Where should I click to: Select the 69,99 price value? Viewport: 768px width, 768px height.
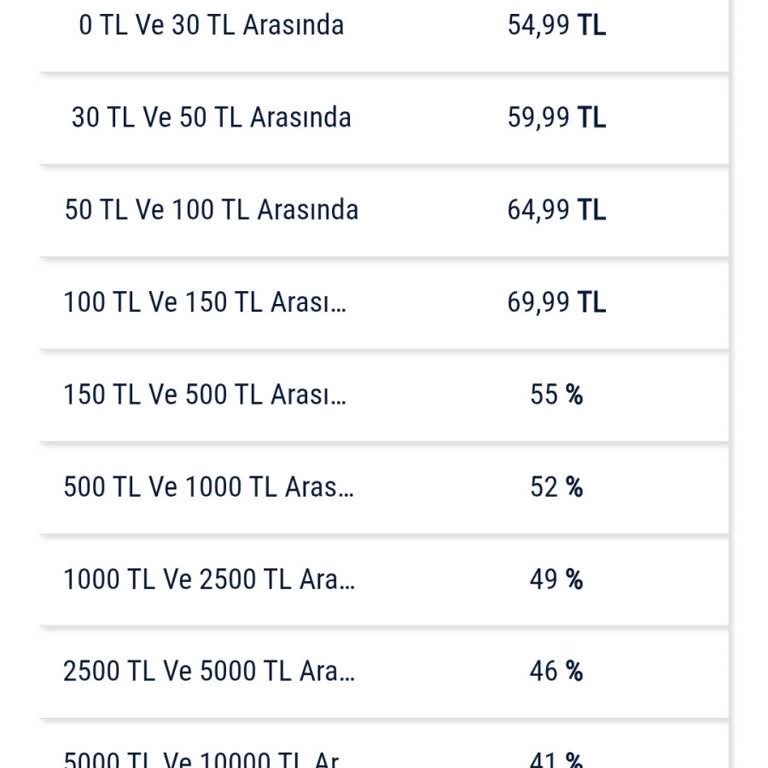pyautogui.click(x=538, y=302)
